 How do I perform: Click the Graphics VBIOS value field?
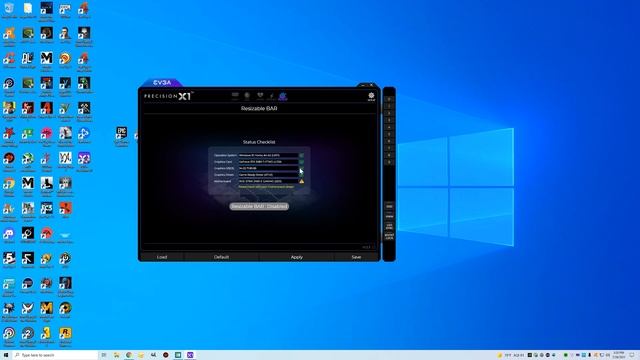(268, 168)
